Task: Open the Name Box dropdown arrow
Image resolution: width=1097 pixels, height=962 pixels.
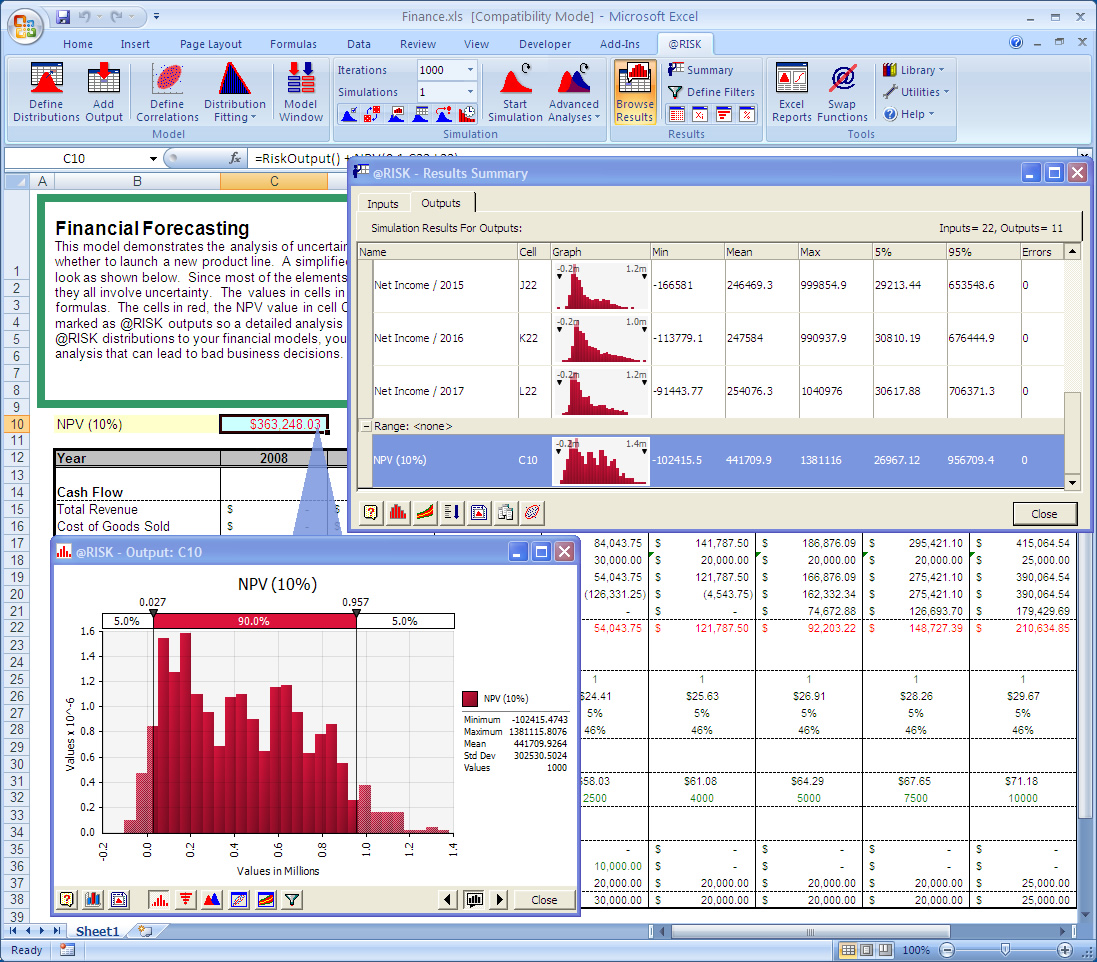Action: pos(153,159)
